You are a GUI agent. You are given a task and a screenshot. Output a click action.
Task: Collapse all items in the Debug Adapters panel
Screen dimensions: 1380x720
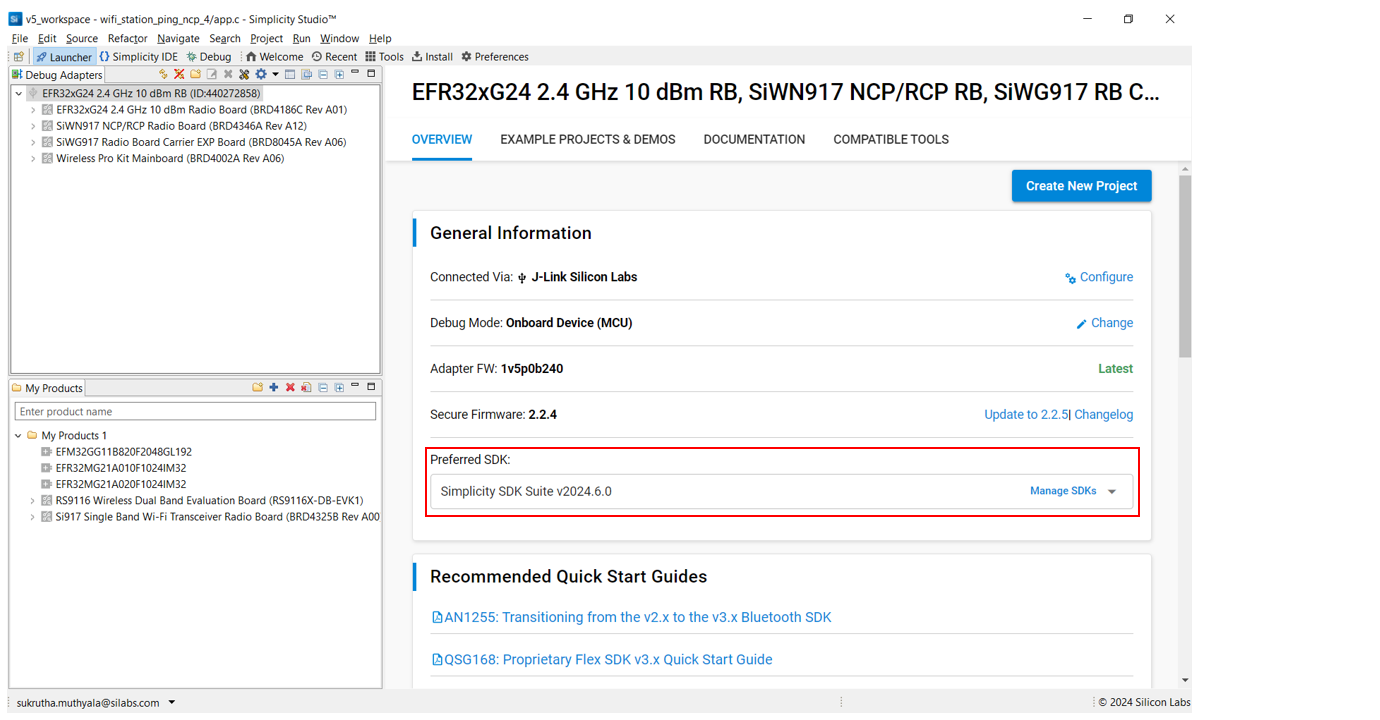[x=323, y=74]
